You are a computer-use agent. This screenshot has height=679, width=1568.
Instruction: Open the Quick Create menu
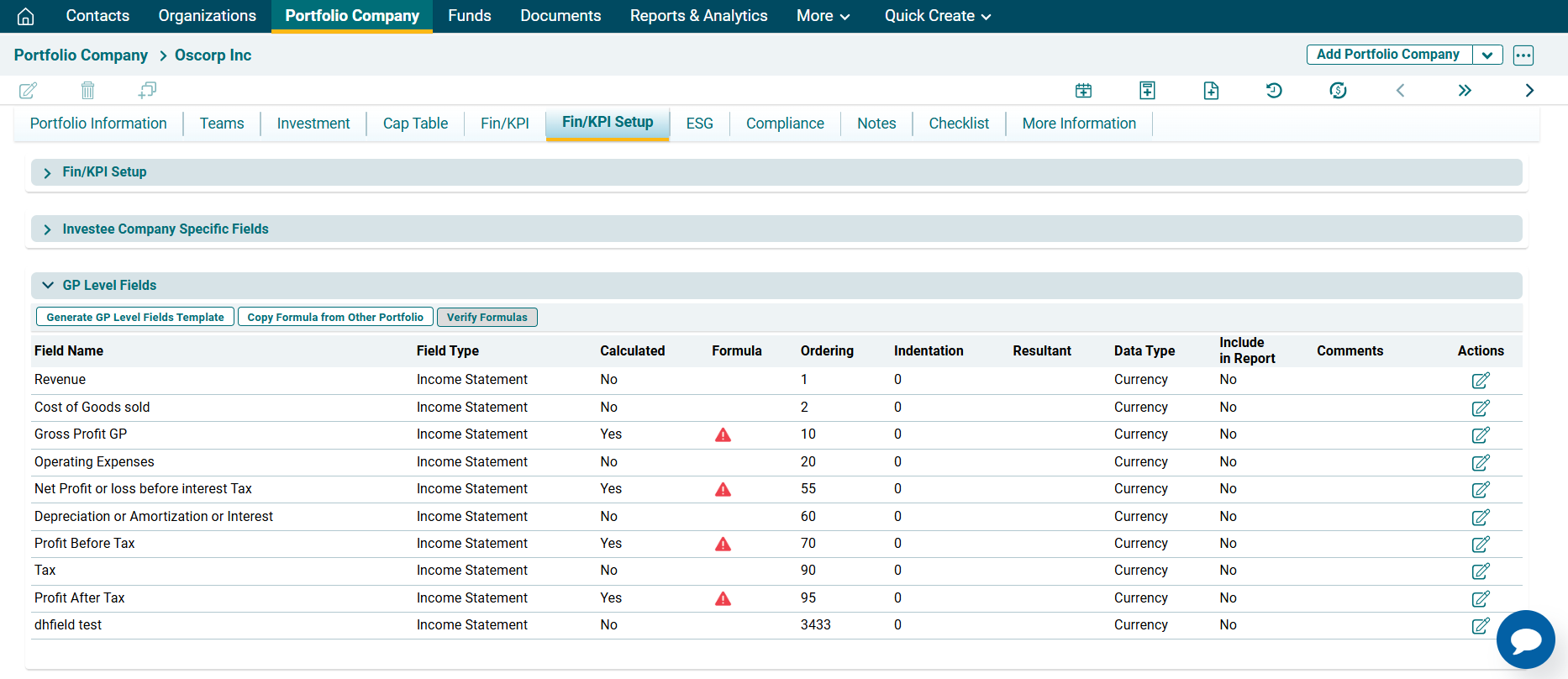pos(937,16)
